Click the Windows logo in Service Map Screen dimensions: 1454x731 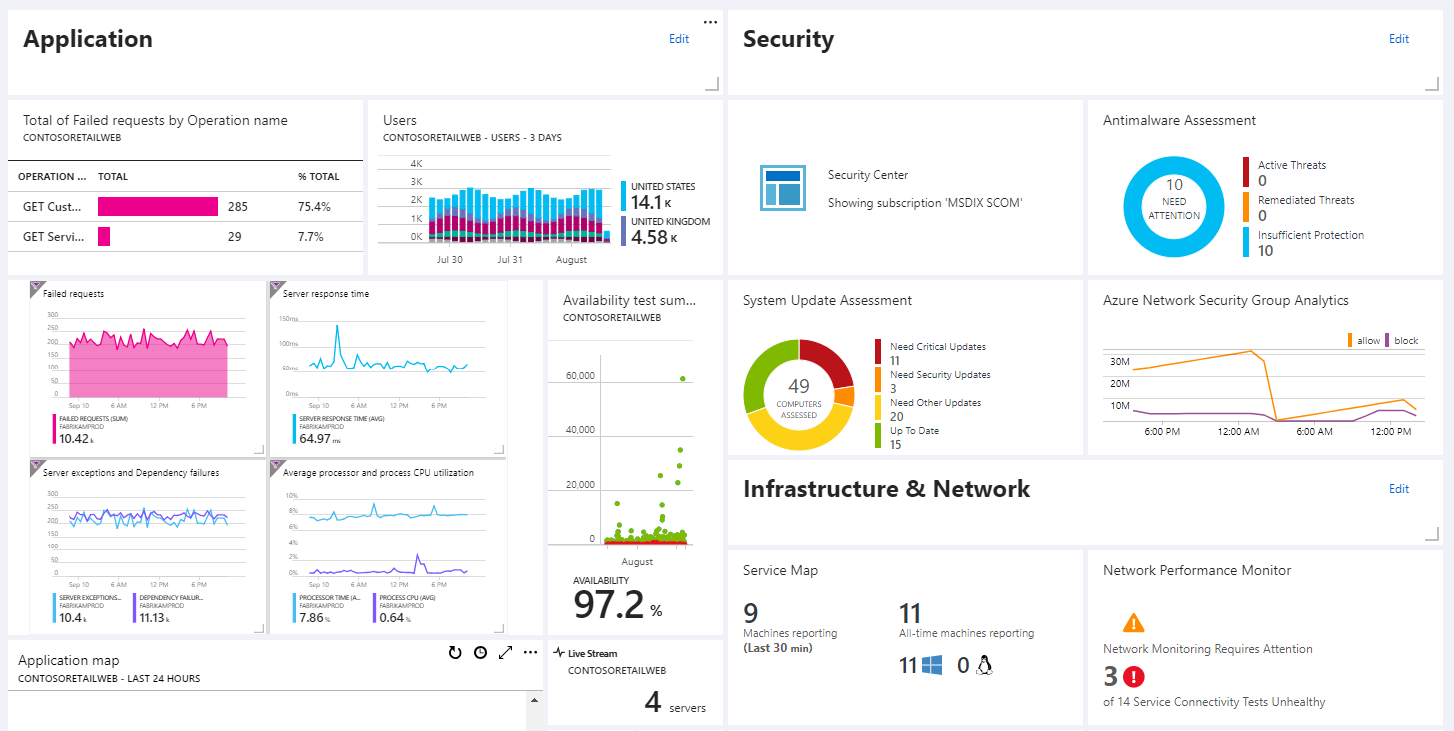pos(932,665)
